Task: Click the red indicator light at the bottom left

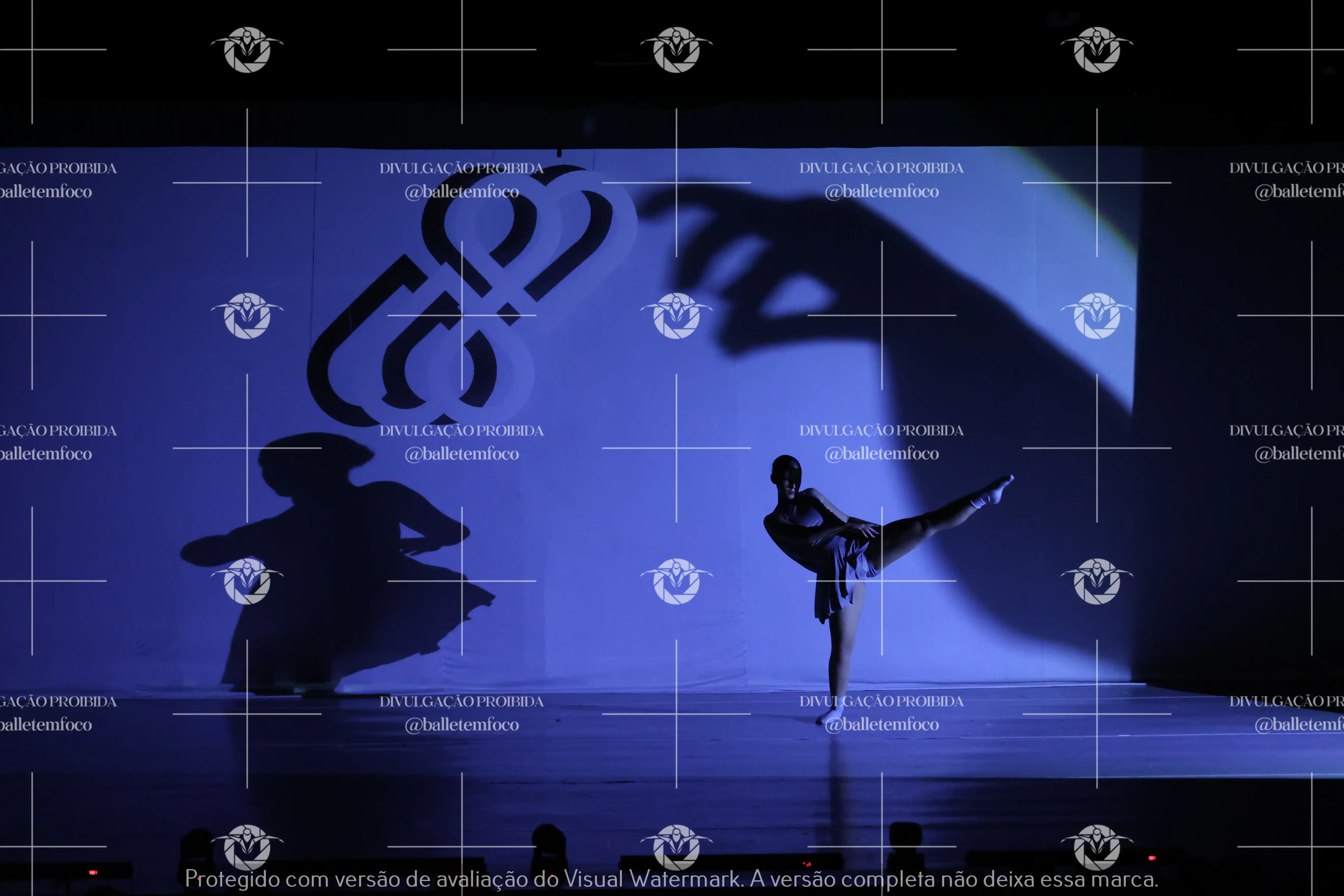Action: click(x=93, y=873)
